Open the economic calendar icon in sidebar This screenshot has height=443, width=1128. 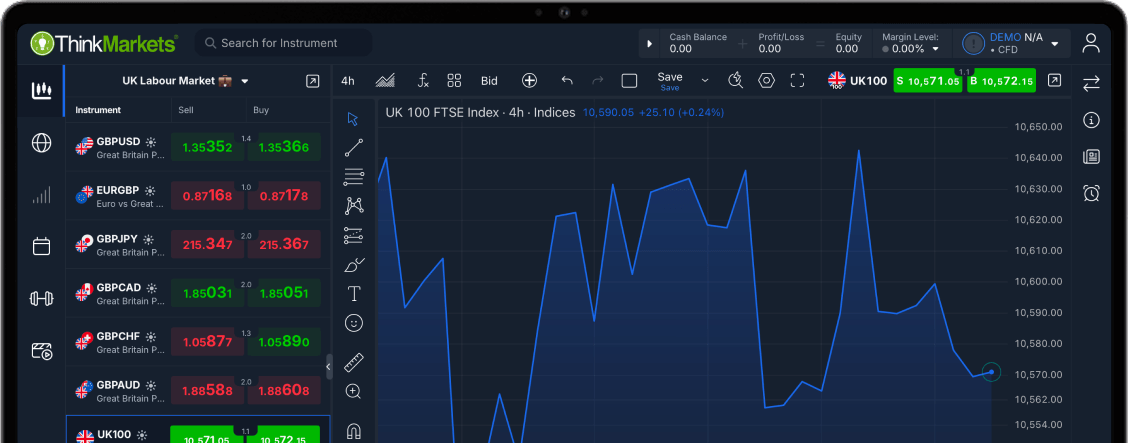pyautogui.click(x=41, y=247)
